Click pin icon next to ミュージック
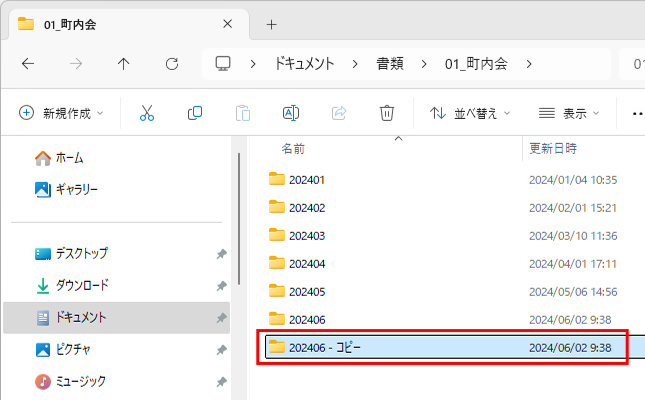The width and height of the screenshot is (645, 400). [221, 382]
